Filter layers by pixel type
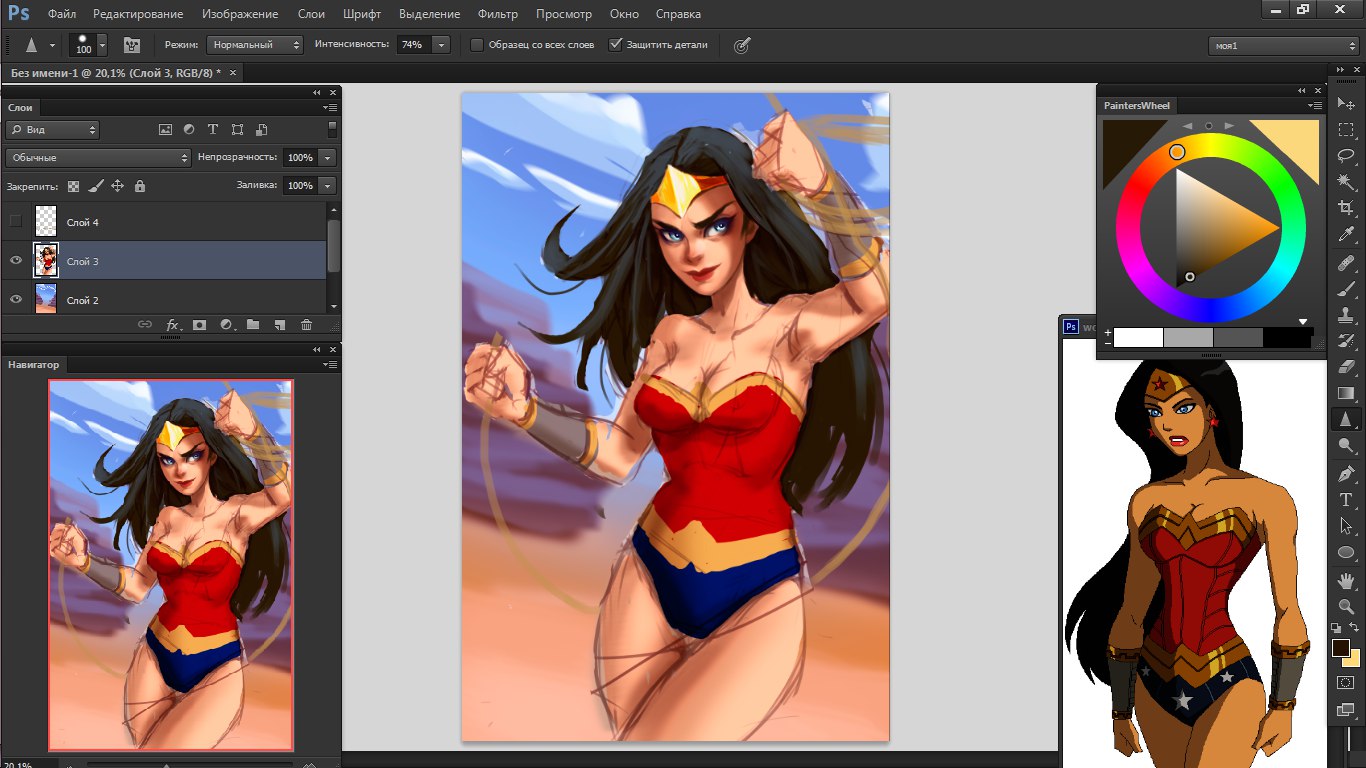Image resolution: width=1366 pixels, height=768 pixels. click(x=165, y=129)
